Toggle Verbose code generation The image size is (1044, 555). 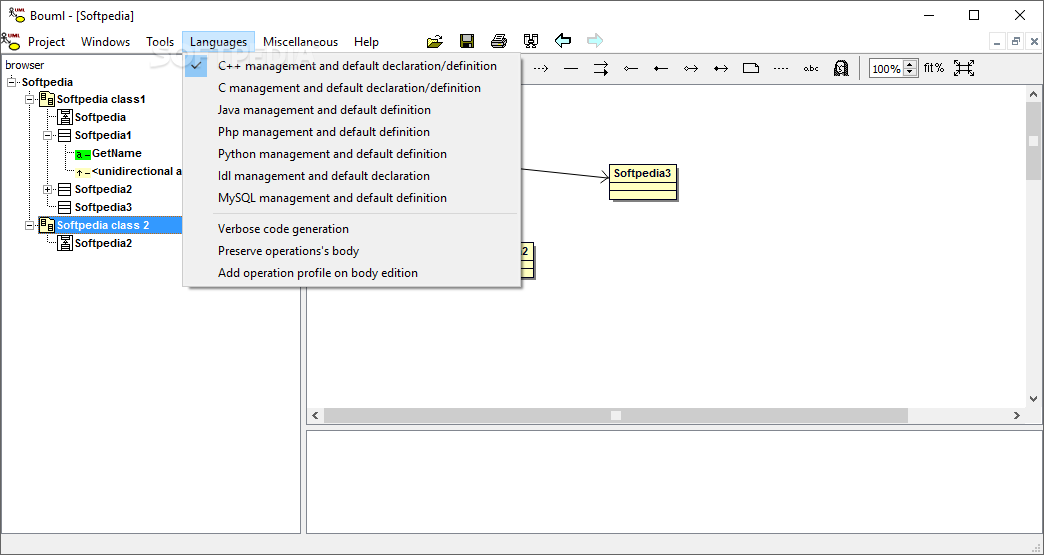(x=352, y=229)
